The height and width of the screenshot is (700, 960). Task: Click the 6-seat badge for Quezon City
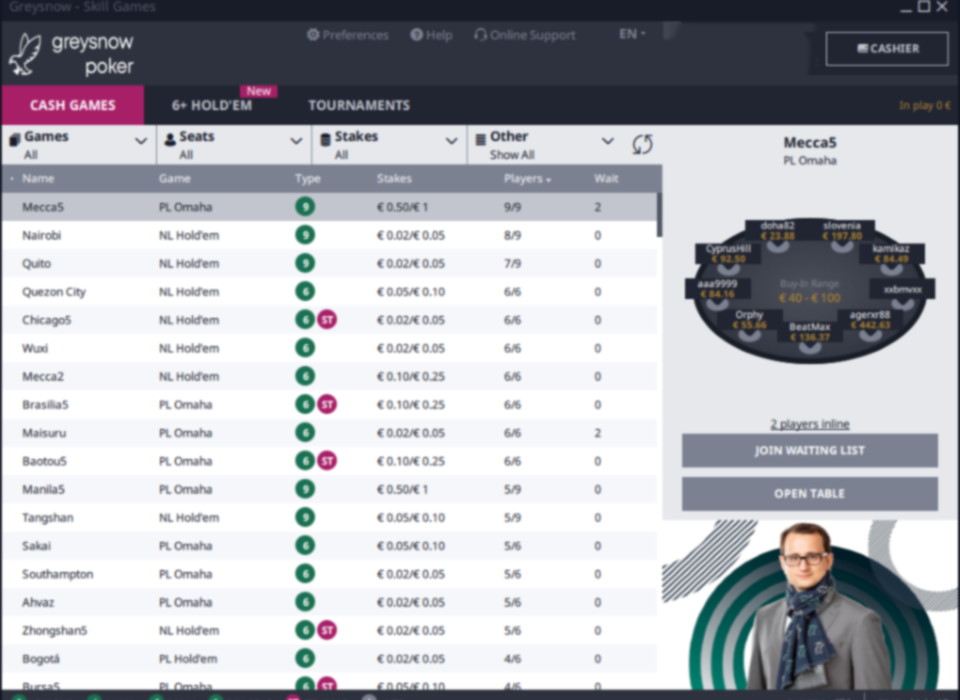tap(305, 292)
